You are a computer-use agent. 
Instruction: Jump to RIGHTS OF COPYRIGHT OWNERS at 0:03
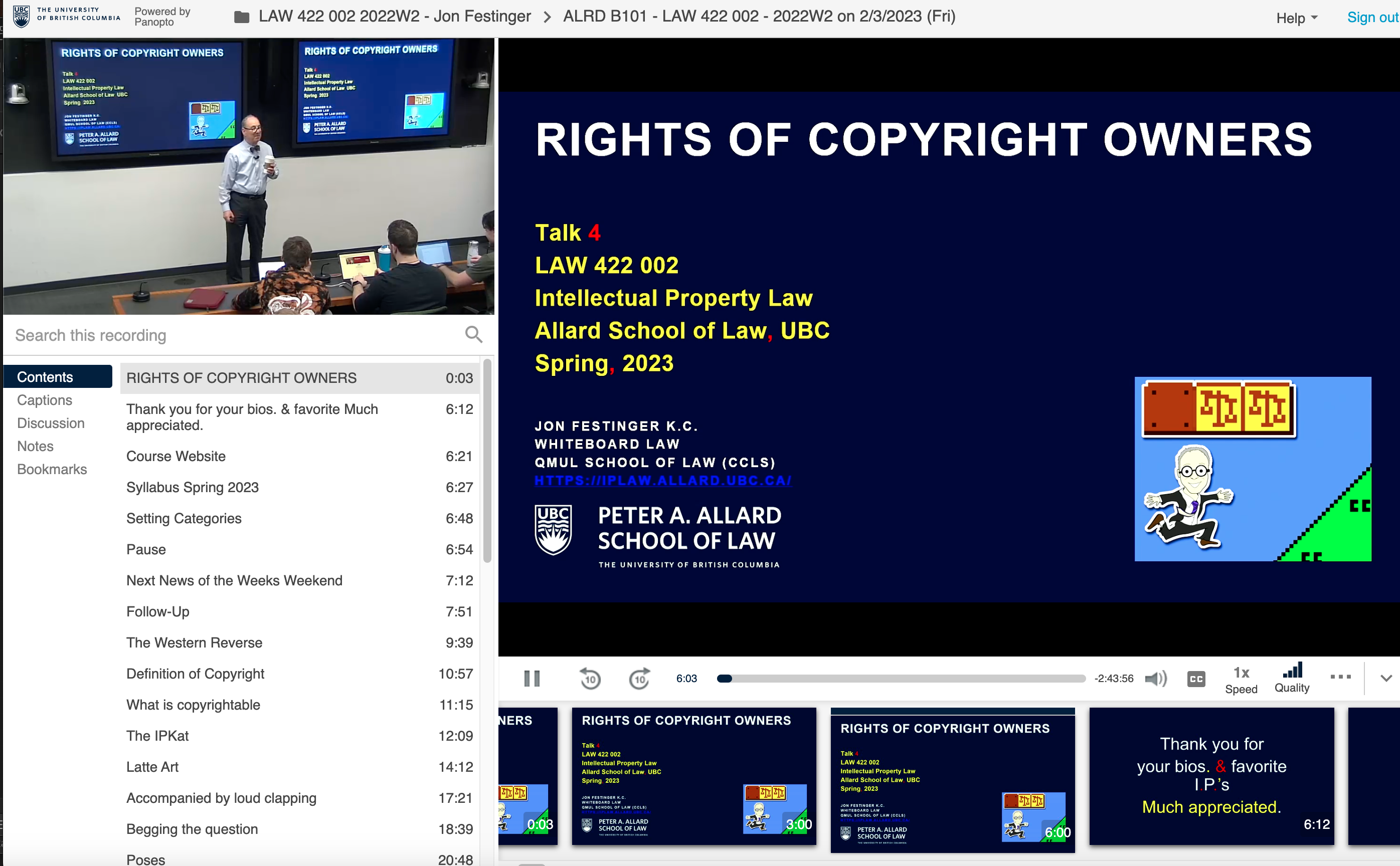click(x=300, y=378)
